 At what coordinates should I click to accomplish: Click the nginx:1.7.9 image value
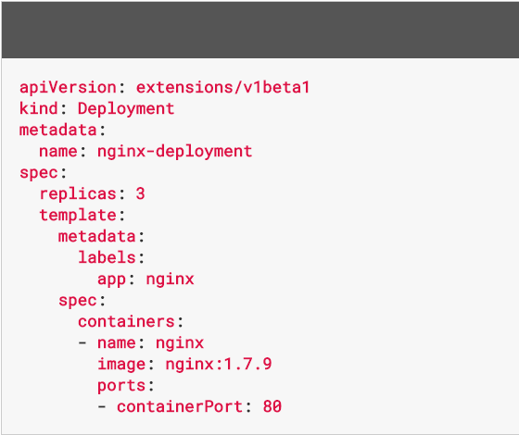(x=219, y=364)
